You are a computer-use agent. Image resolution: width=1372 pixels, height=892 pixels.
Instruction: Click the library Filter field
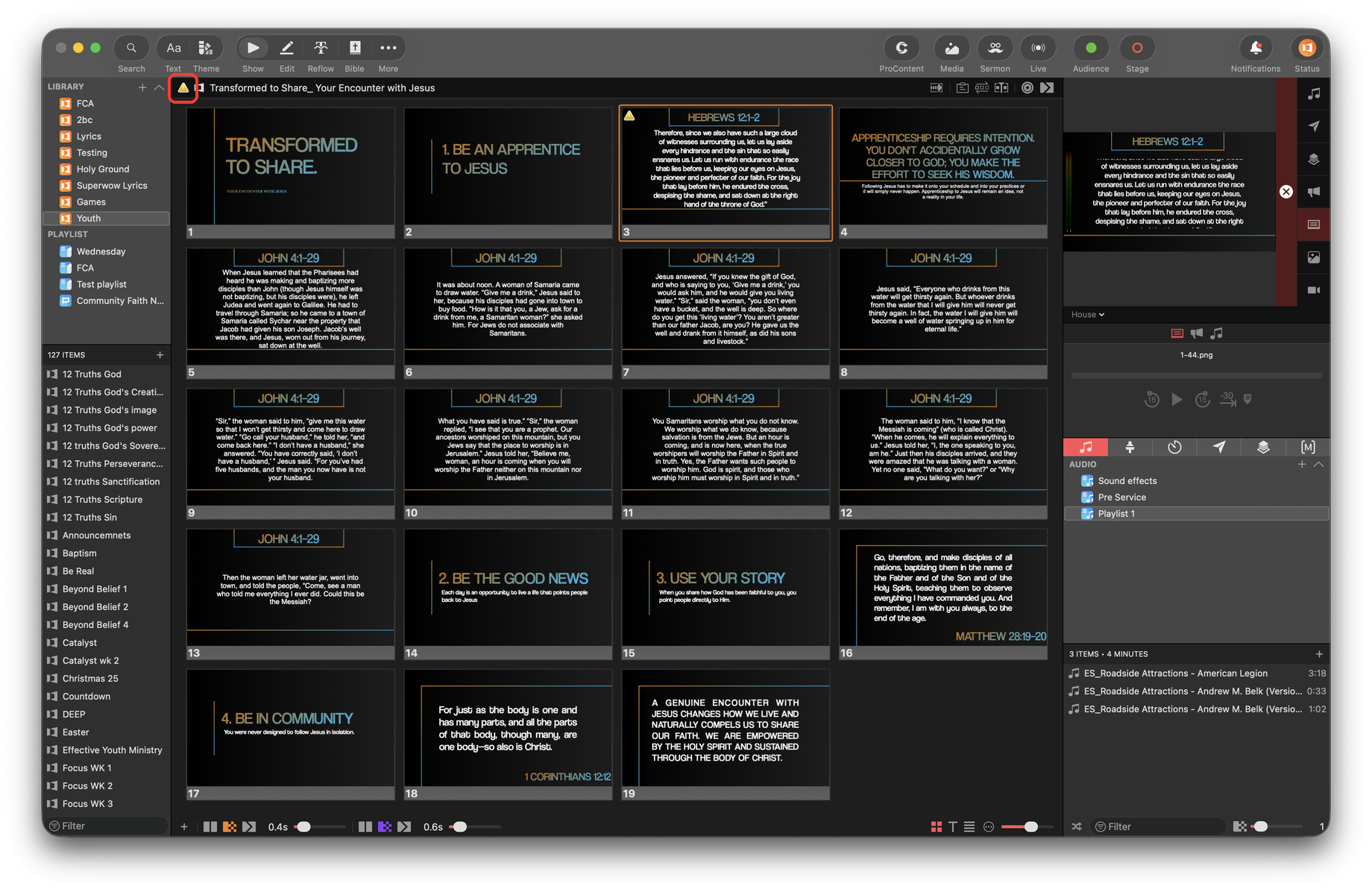point(107,826)
